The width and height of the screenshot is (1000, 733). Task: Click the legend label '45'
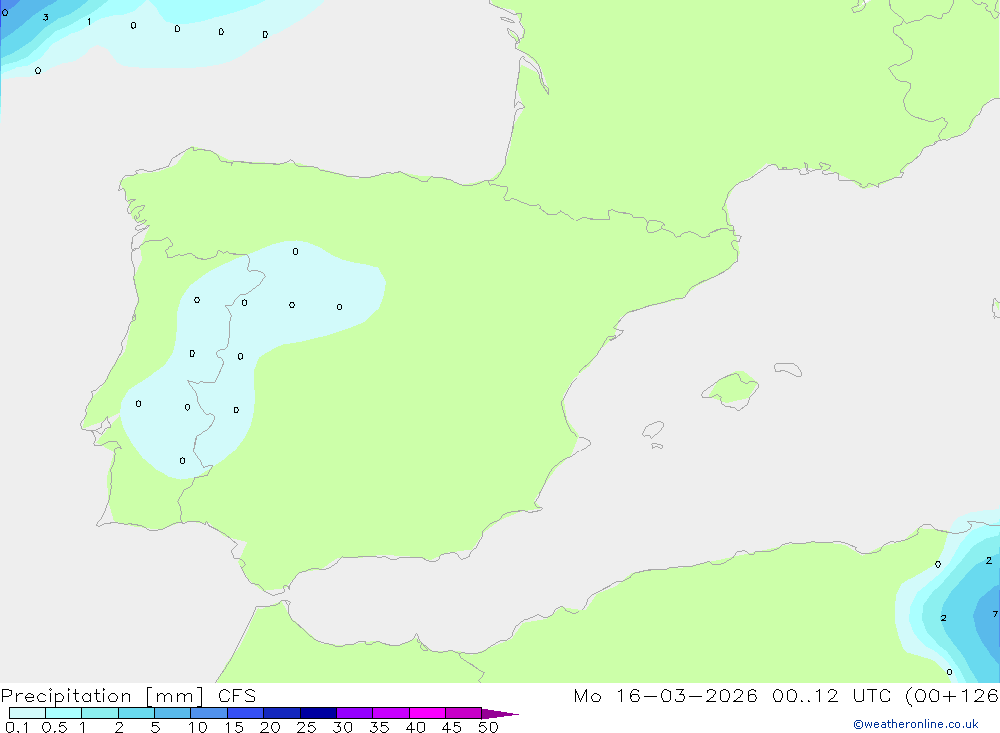pos(452,727)
